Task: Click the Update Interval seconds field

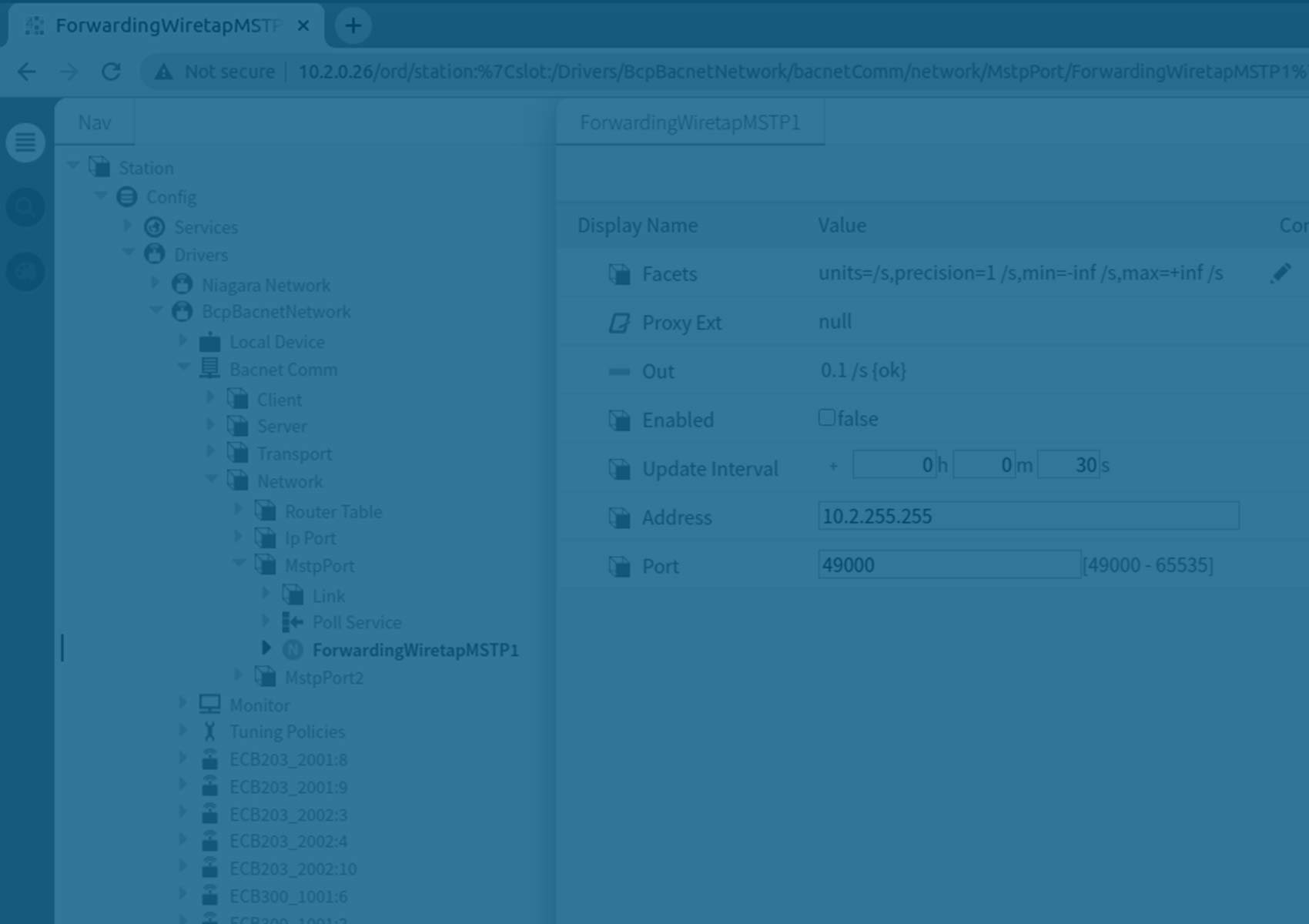Action: (1068, 465)
